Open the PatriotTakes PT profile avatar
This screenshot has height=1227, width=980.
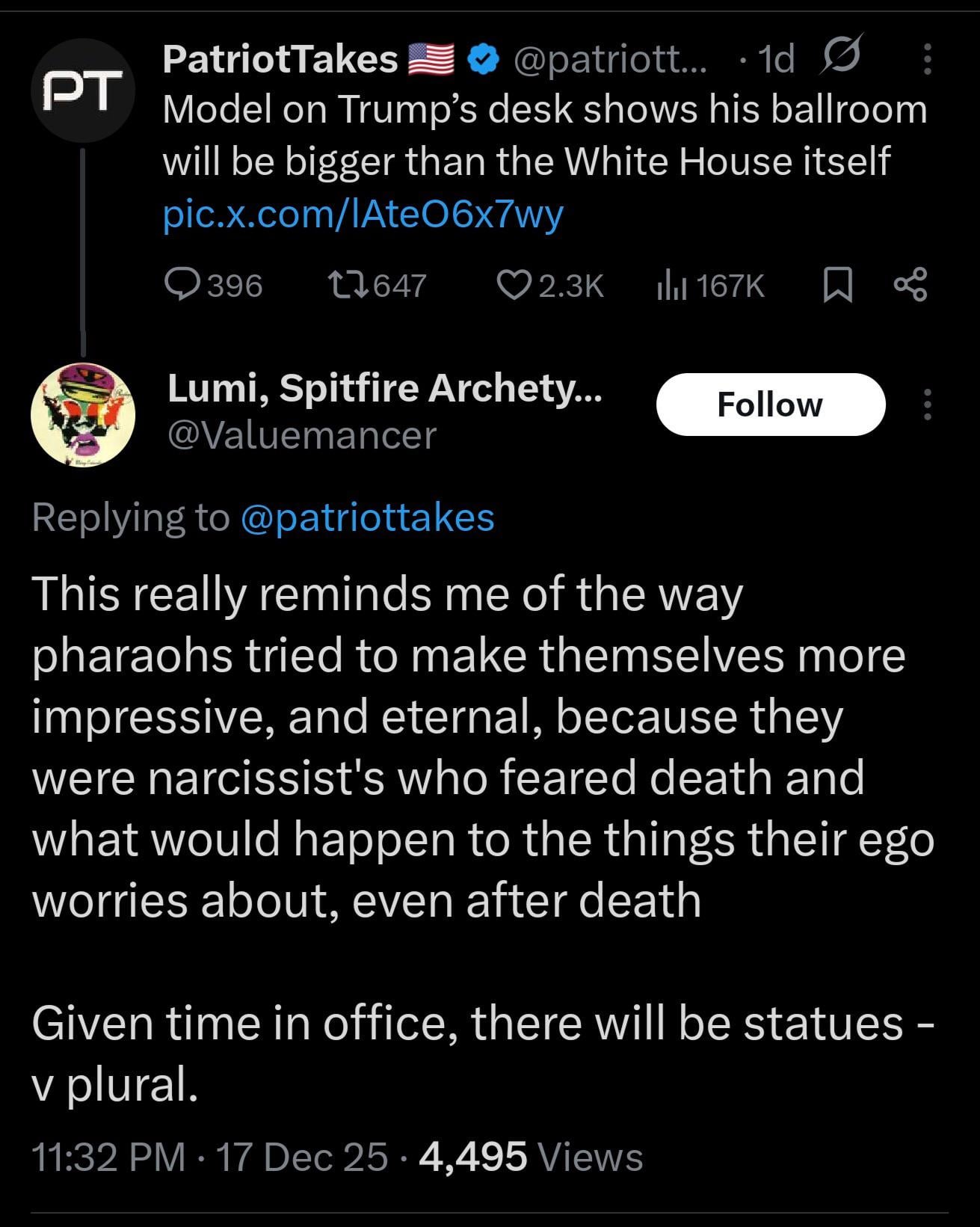click(x=82, y=90)
